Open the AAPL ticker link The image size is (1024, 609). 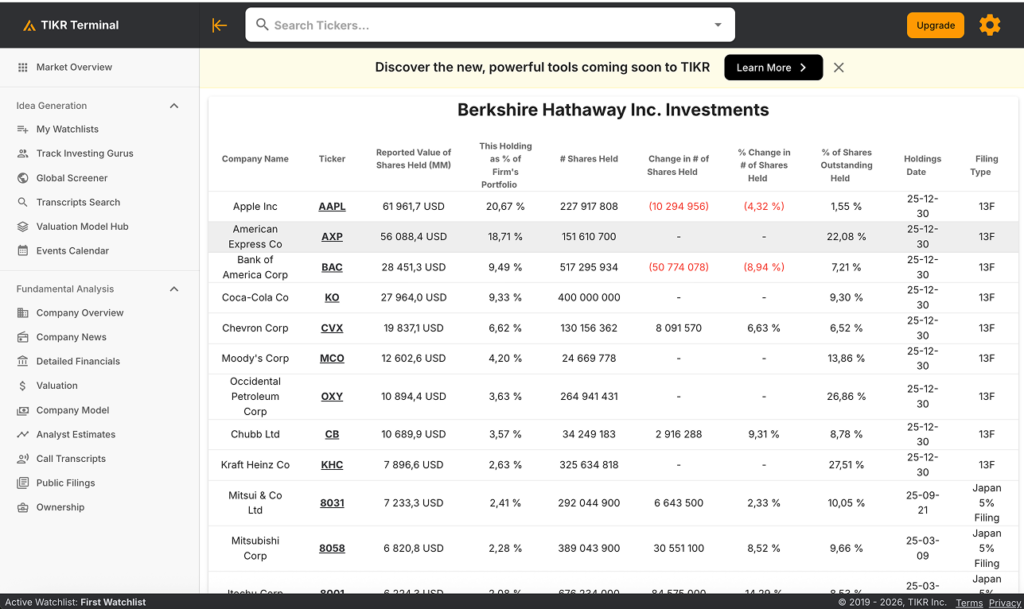pos(332,207)
